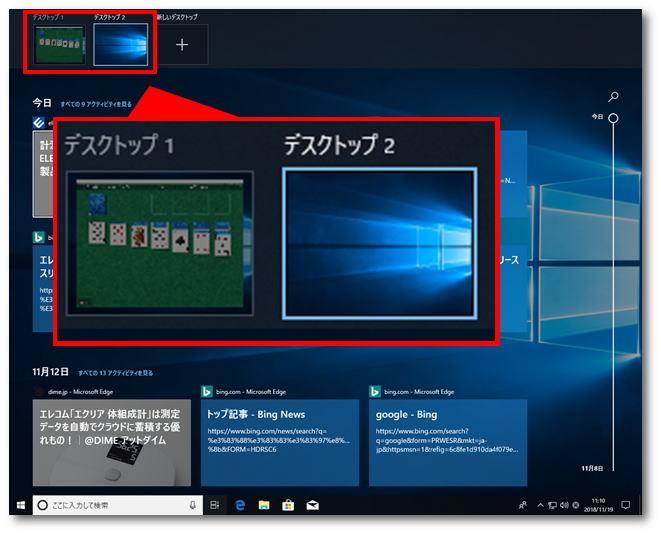Open the google - Bing activity card
Screen dimensions: 661x534
point(448,443)
